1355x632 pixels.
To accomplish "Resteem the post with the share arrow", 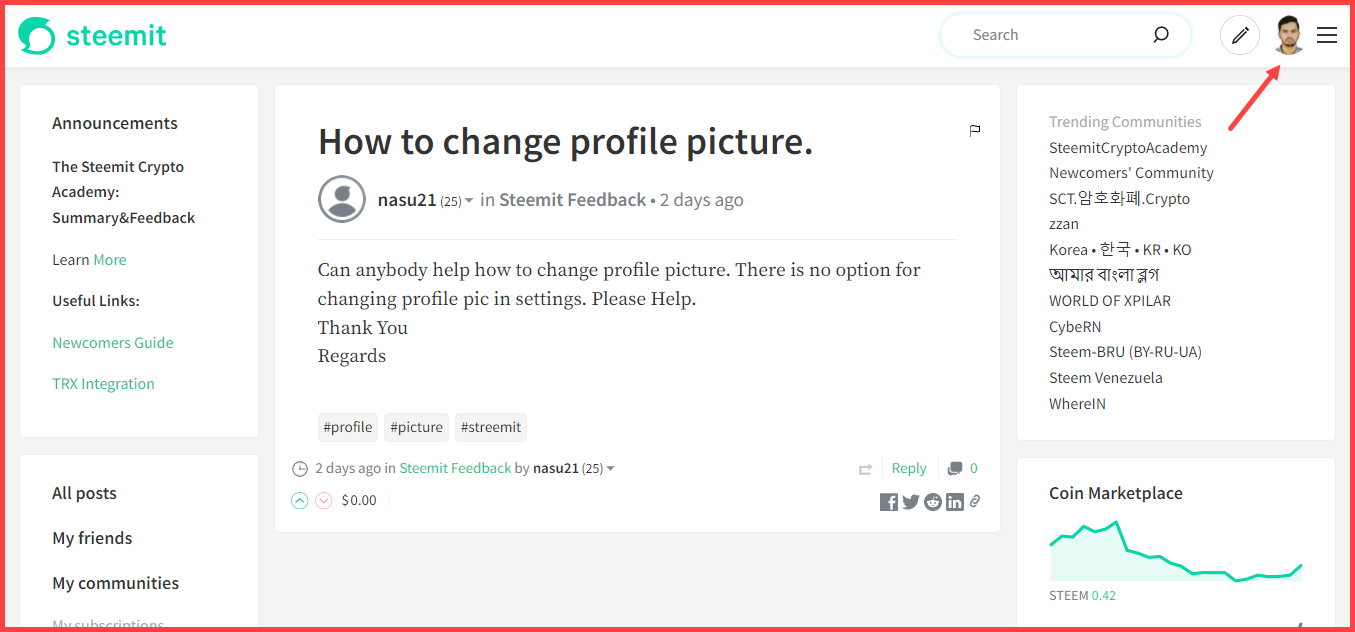I will [865, 469].
